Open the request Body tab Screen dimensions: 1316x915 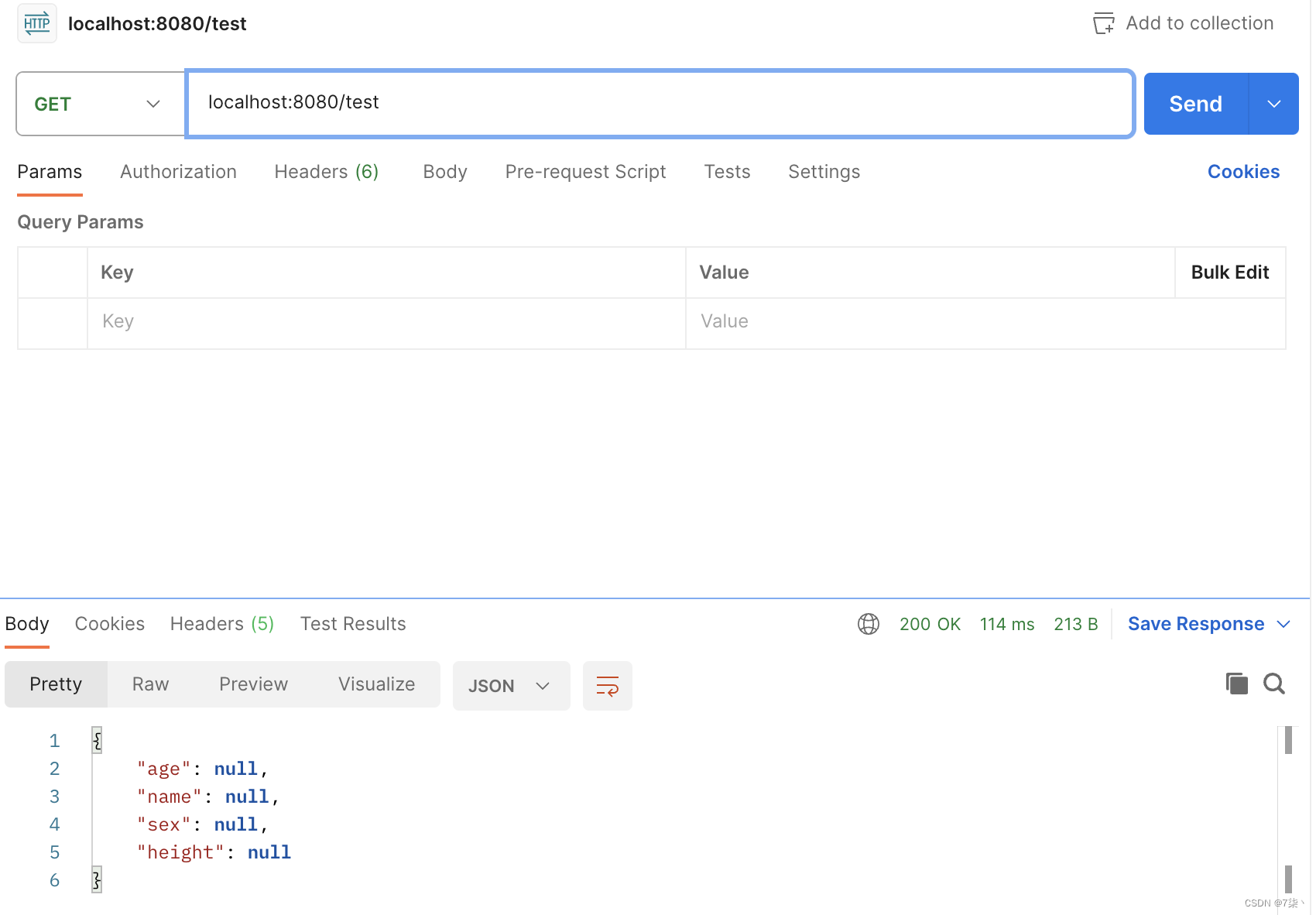coord(445,172)
